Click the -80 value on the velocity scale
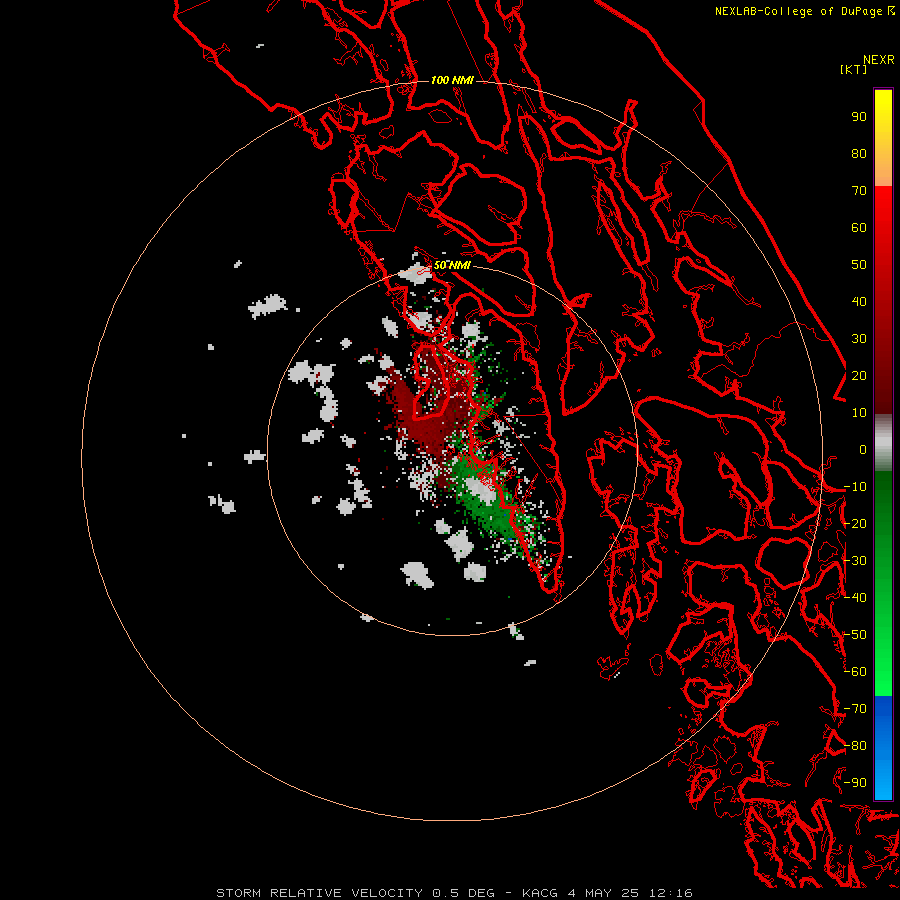This screenshot has height=900, width=900. click(x=855, y=746)
